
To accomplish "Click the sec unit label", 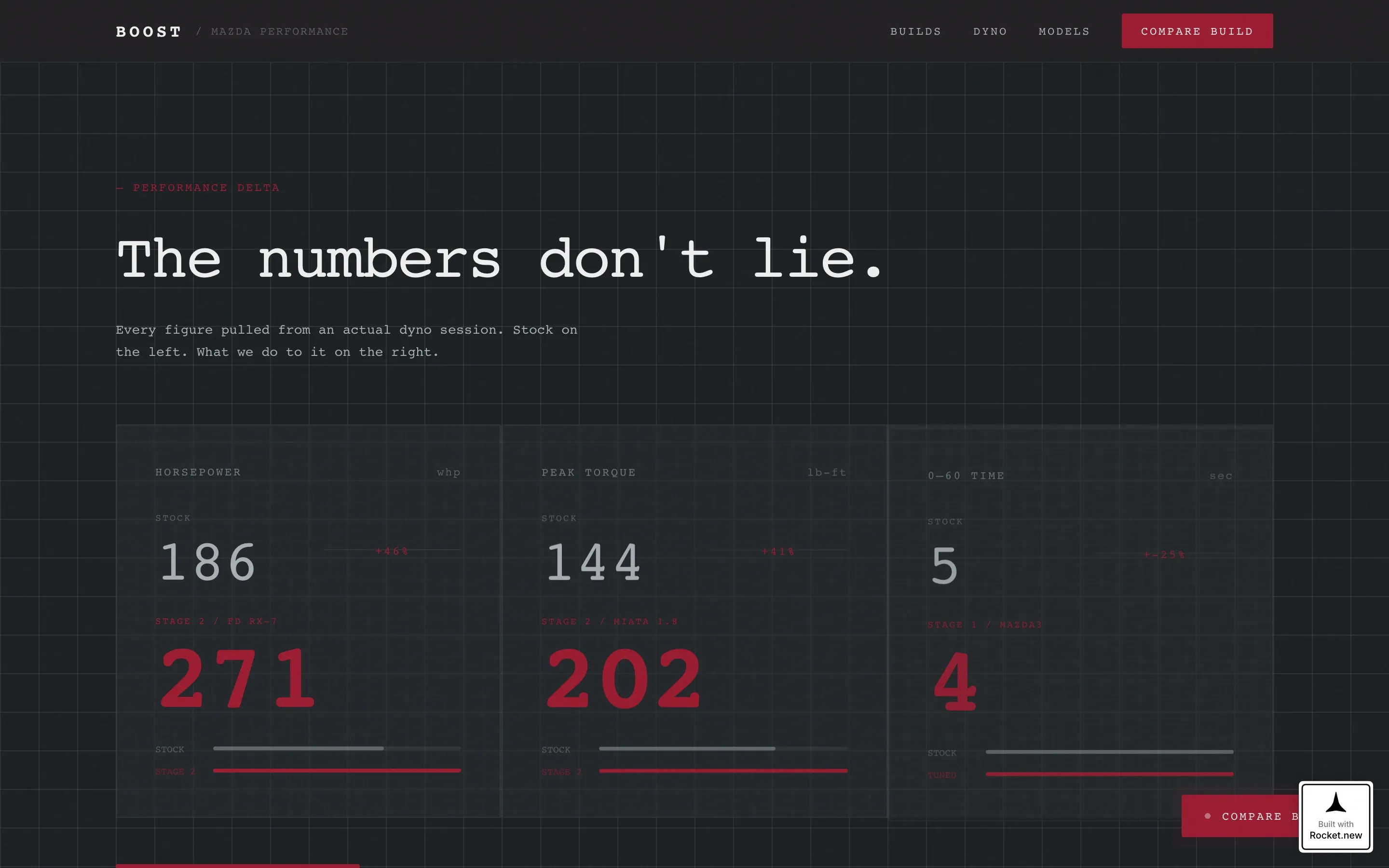I will coord(1221,476).
